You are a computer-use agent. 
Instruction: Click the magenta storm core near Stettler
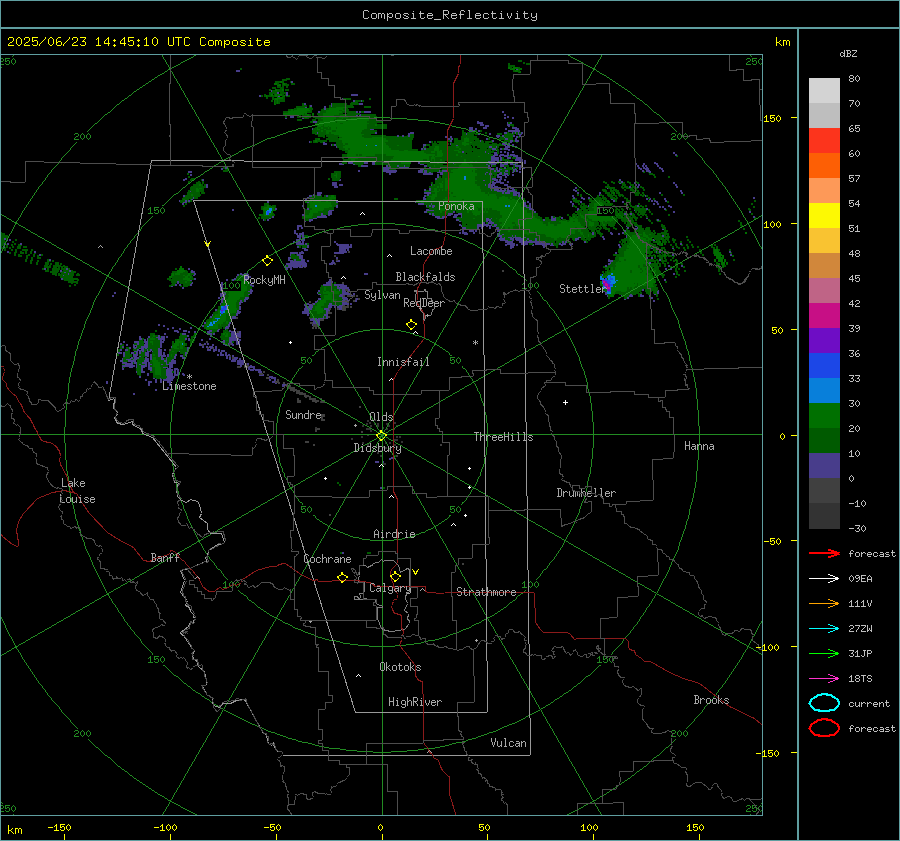pyautogui.click(x=605, y=284)
